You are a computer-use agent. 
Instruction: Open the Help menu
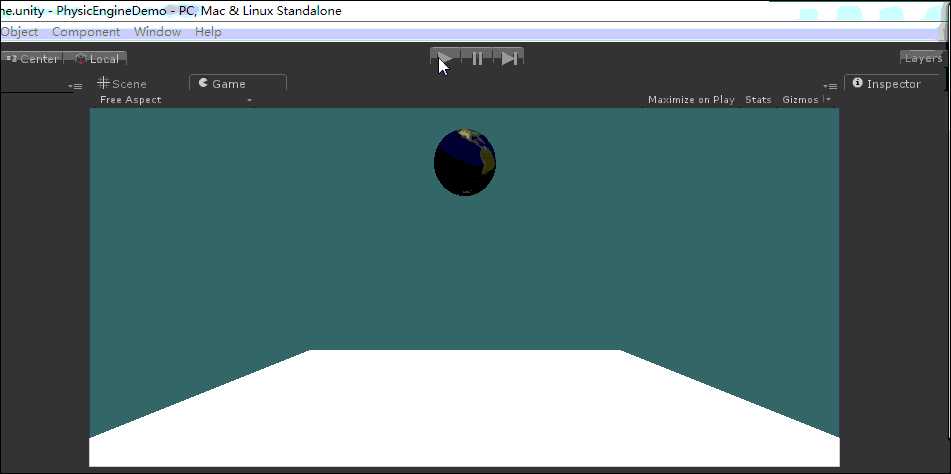tap(208, 32)
